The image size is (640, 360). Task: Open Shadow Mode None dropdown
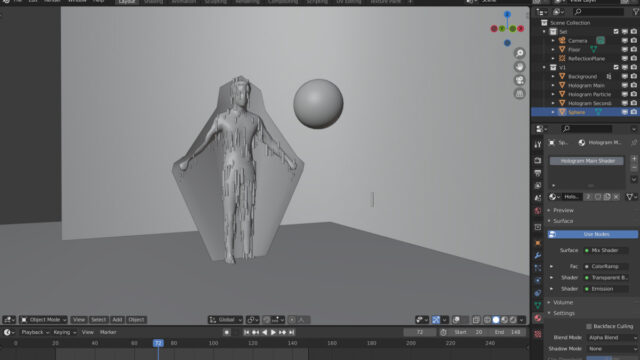[x=611, y=349]
